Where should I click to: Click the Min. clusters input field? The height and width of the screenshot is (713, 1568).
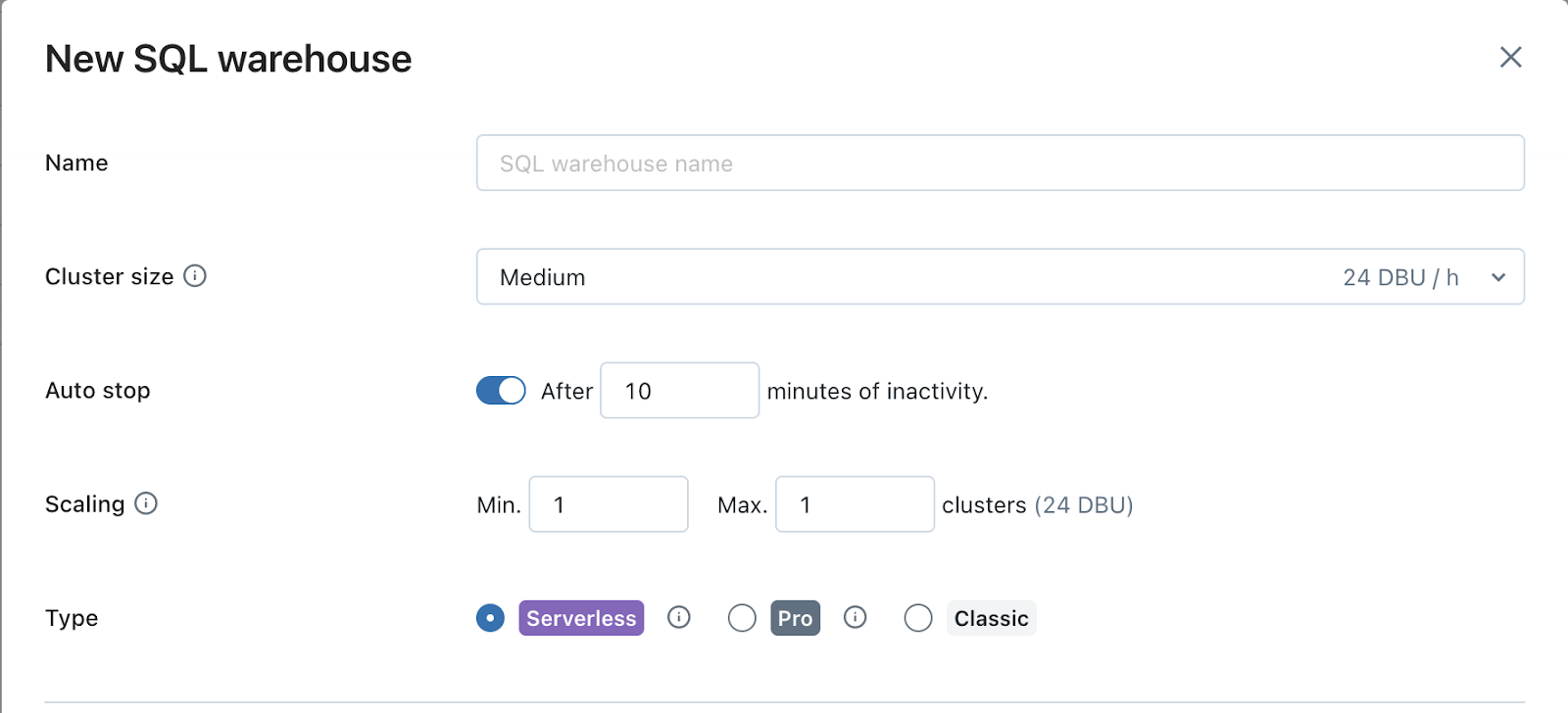609,504
